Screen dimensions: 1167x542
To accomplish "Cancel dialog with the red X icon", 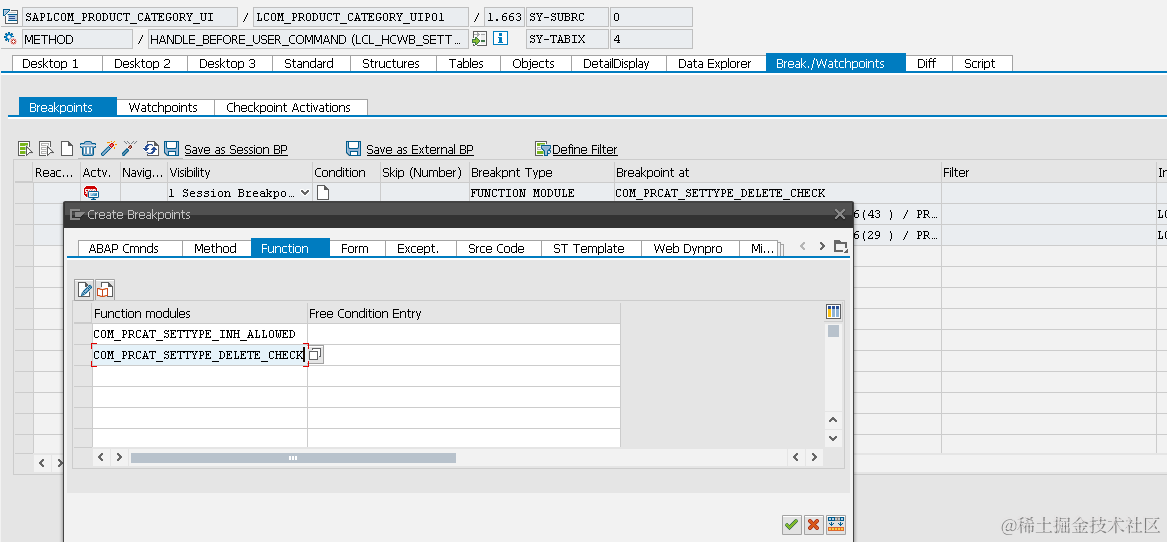I will [813, 524].
